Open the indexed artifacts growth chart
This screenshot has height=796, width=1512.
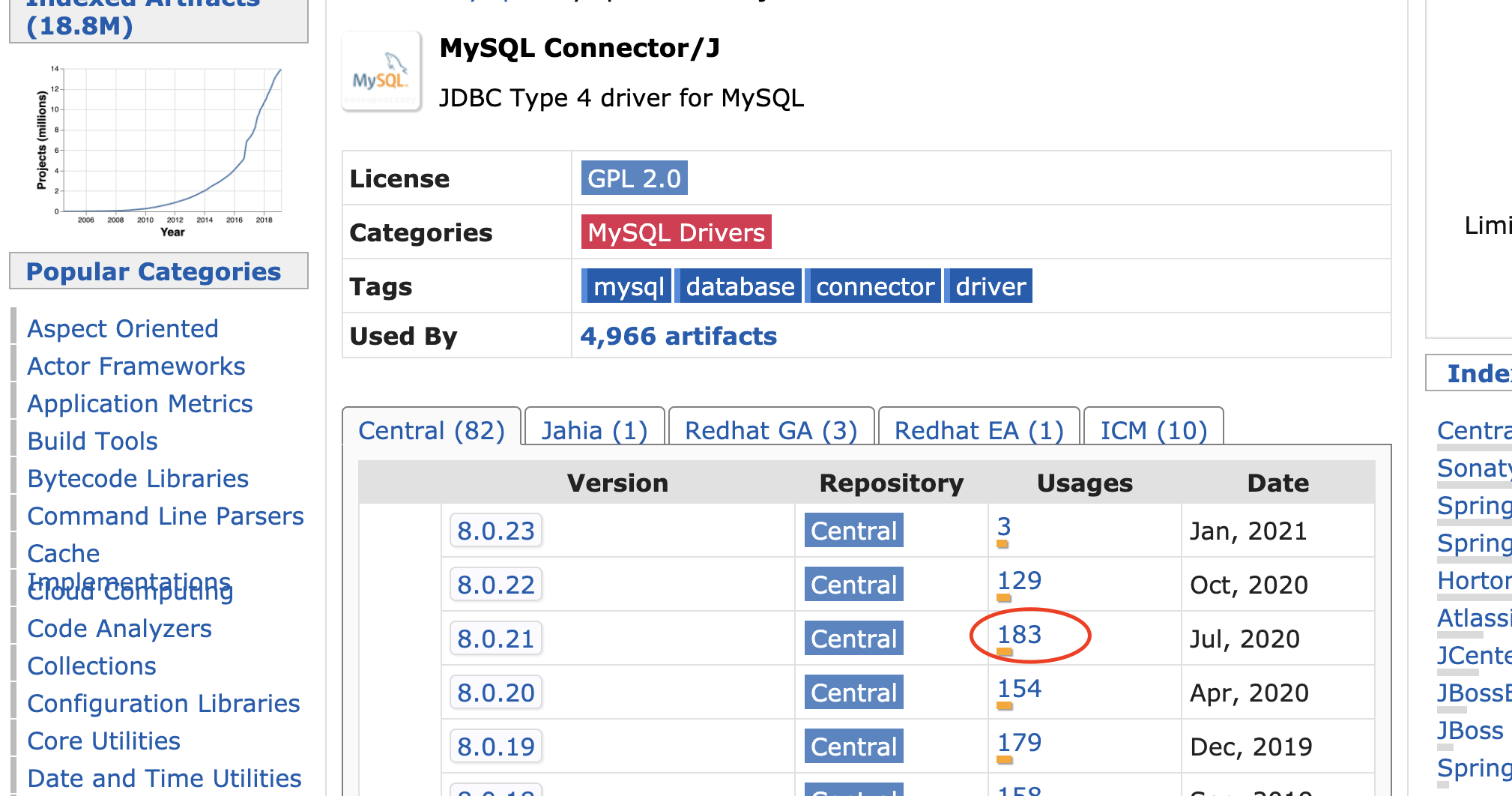tap(160, 151)
